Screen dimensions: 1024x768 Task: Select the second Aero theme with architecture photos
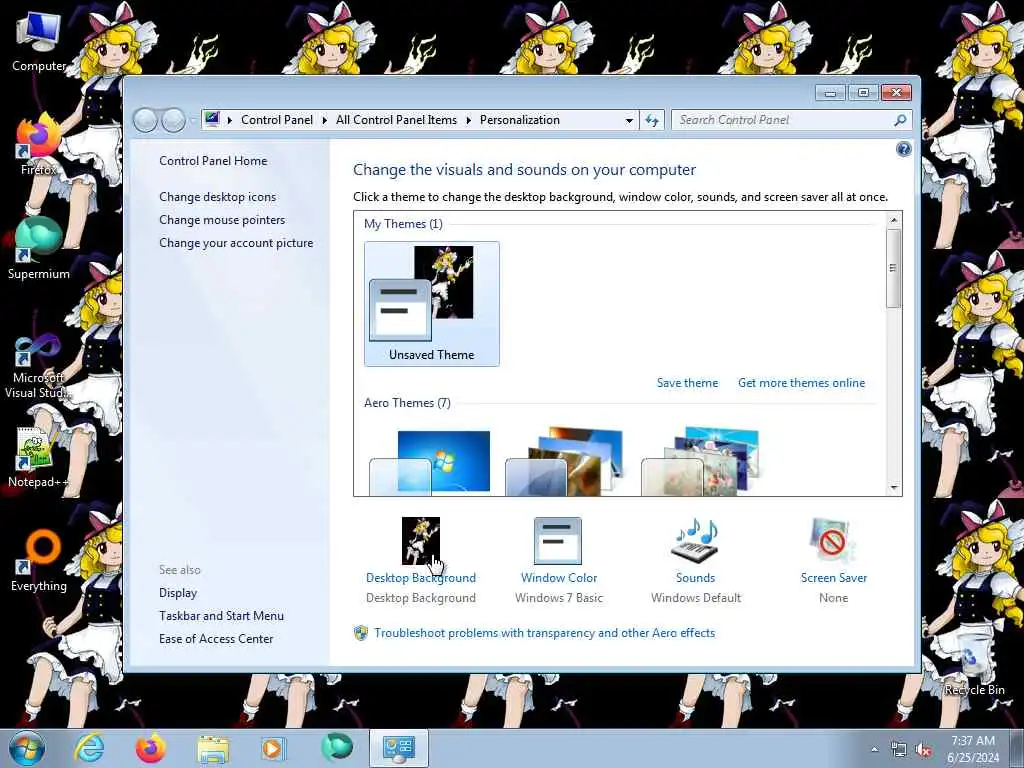tap(566, 462)
